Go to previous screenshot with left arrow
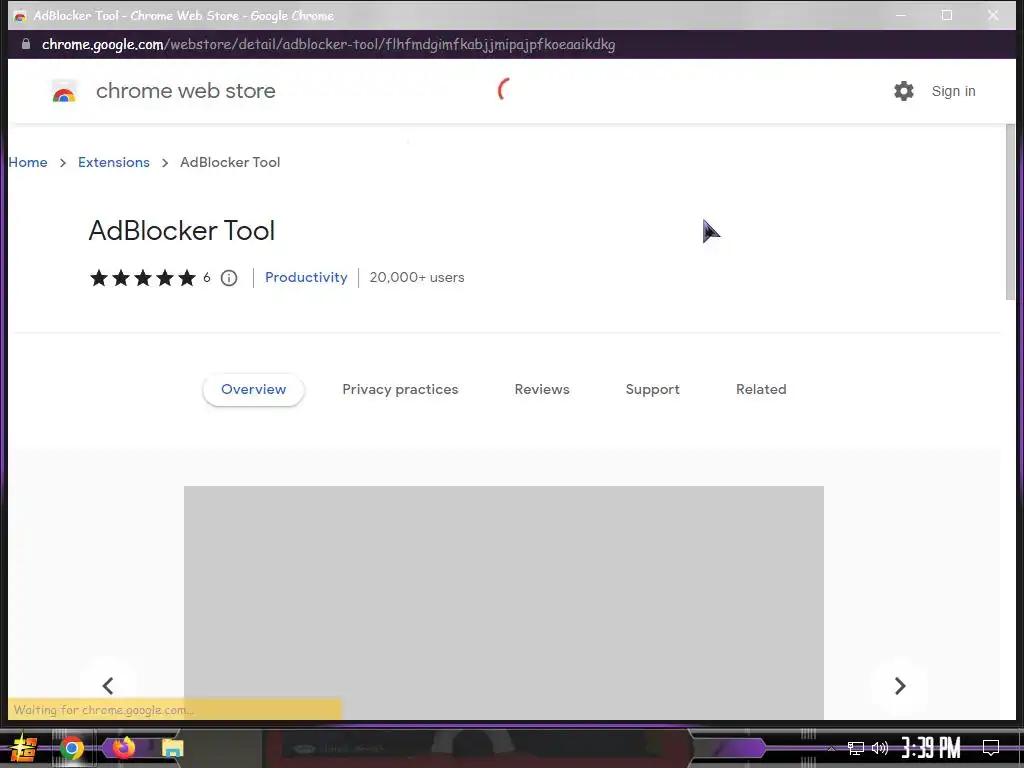 (x=108, y=686)
